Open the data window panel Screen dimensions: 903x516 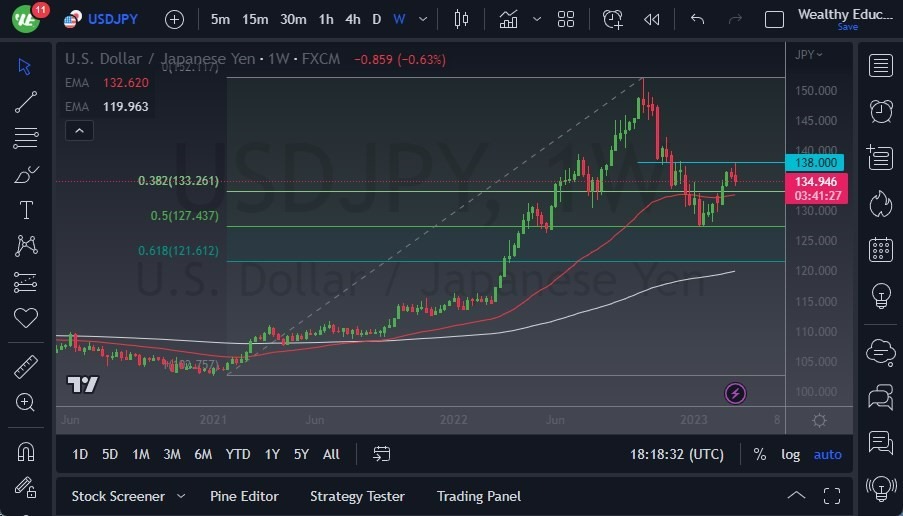tap(881, 157)
